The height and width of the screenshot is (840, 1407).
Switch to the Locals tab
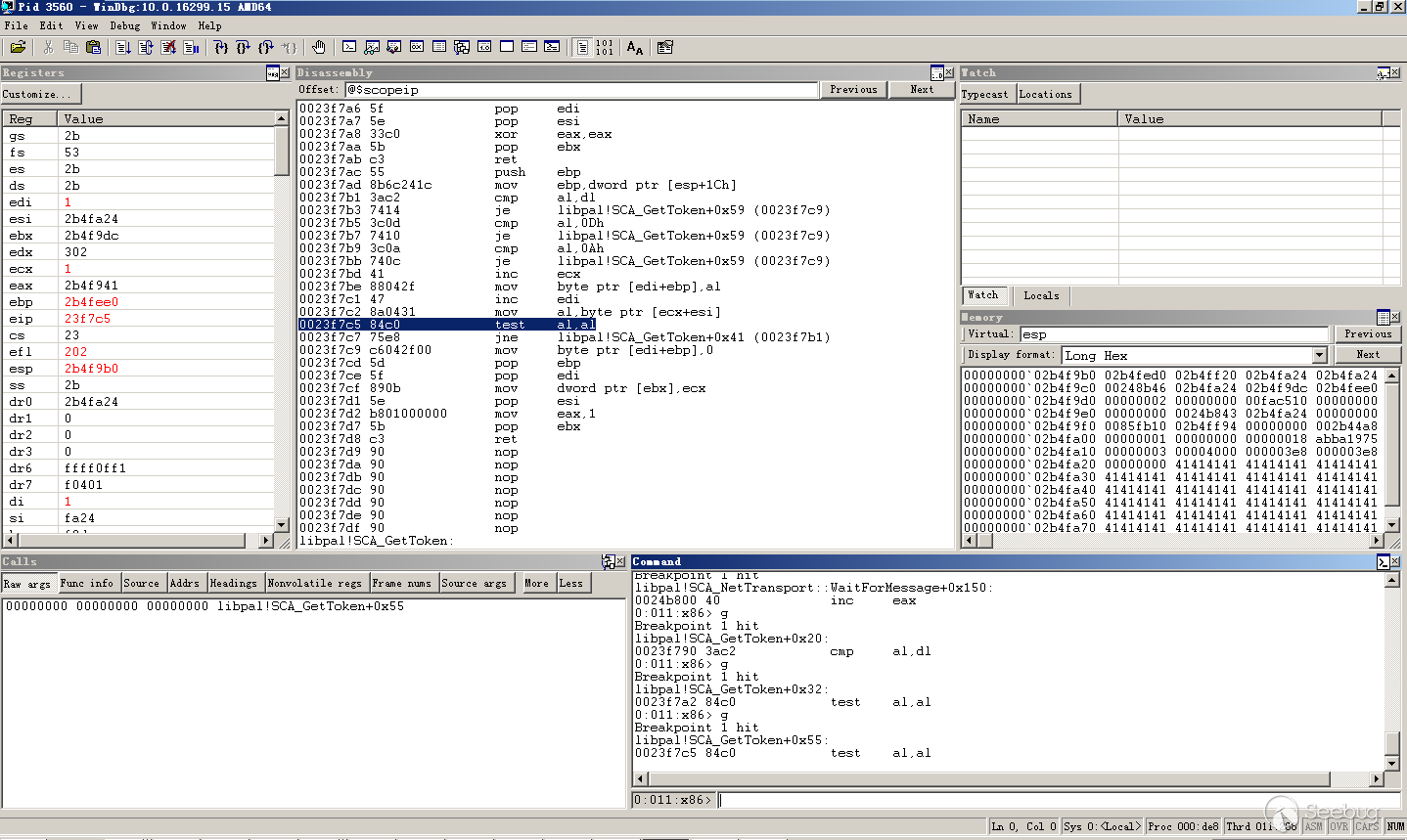pyautogui.click(x=1041, y=295)
